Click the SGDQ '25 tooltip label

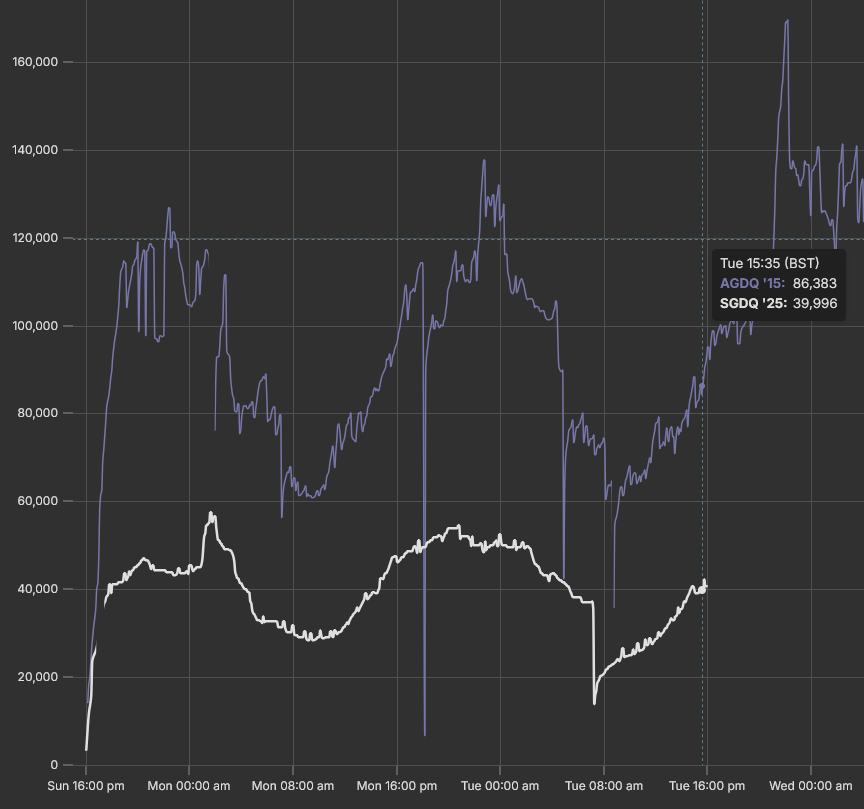(753, 303)
